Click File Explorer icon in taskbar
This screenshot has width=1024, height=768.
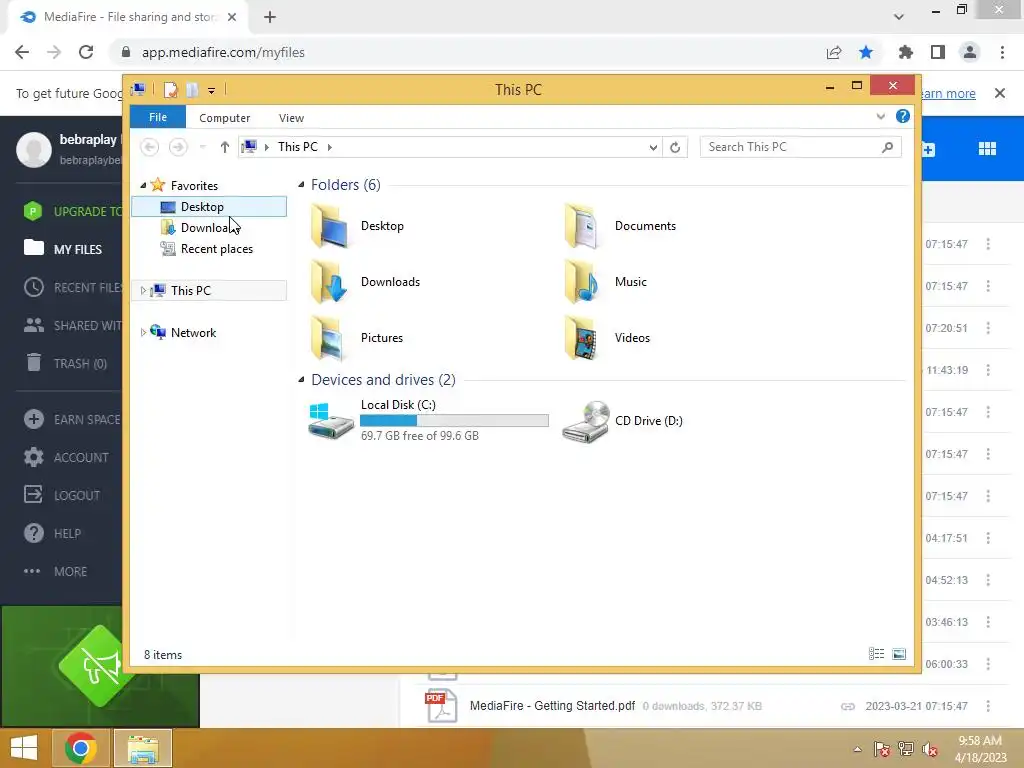(143, 748)
